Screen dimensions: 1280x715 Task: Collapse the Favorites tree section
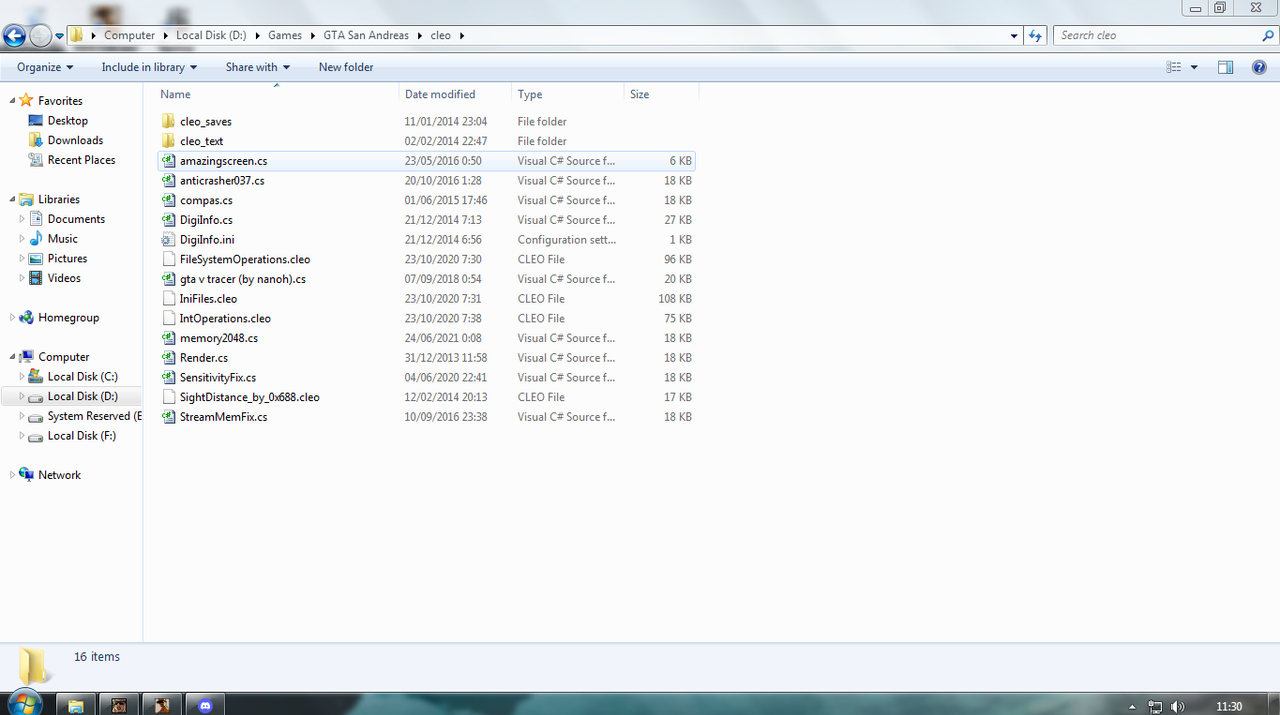(13, 101)
